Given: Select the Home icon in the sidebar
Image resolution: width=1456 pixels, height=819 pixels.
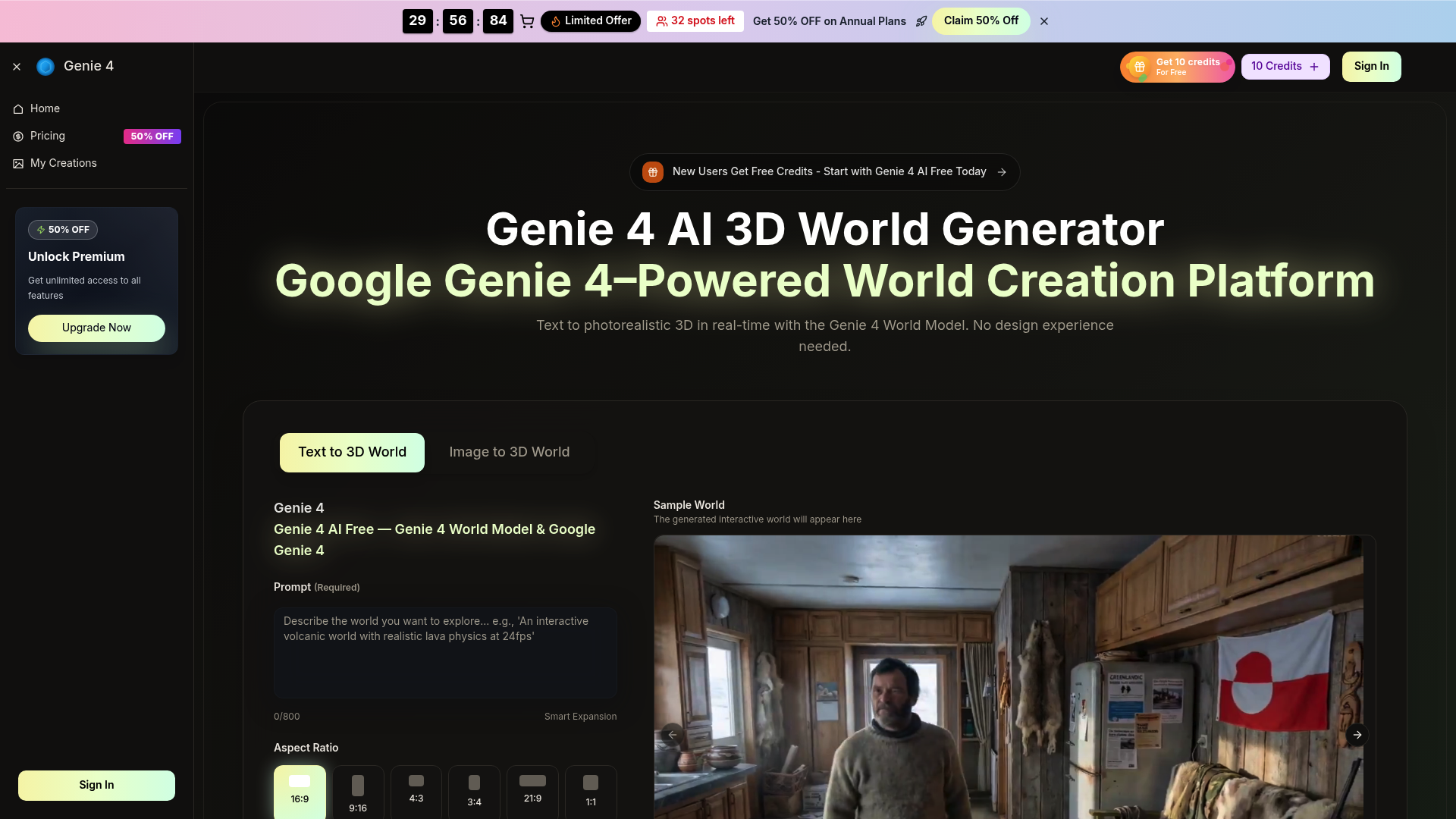Looking at the screenshot, I should 17,108.
